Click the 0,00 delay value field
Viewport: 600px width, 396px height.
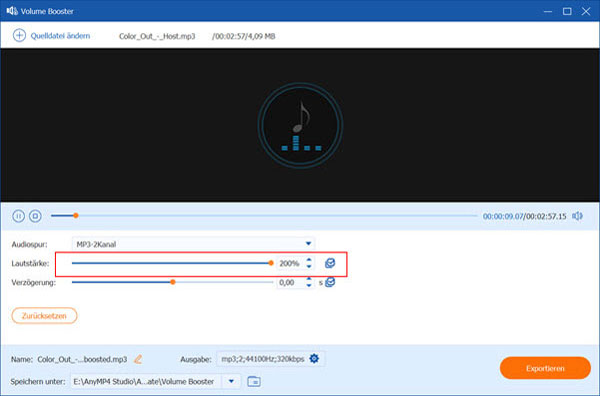tap(290, 283)
